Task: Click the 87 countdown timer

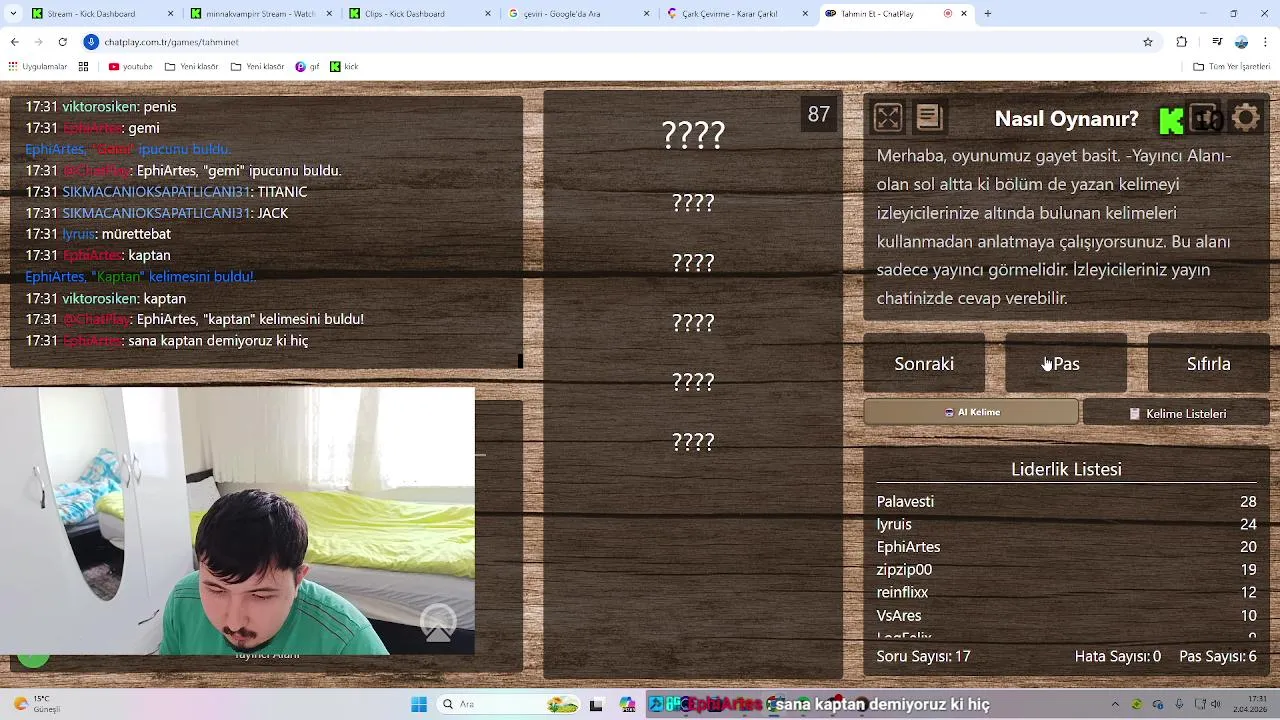Action: tap(819, 115)
